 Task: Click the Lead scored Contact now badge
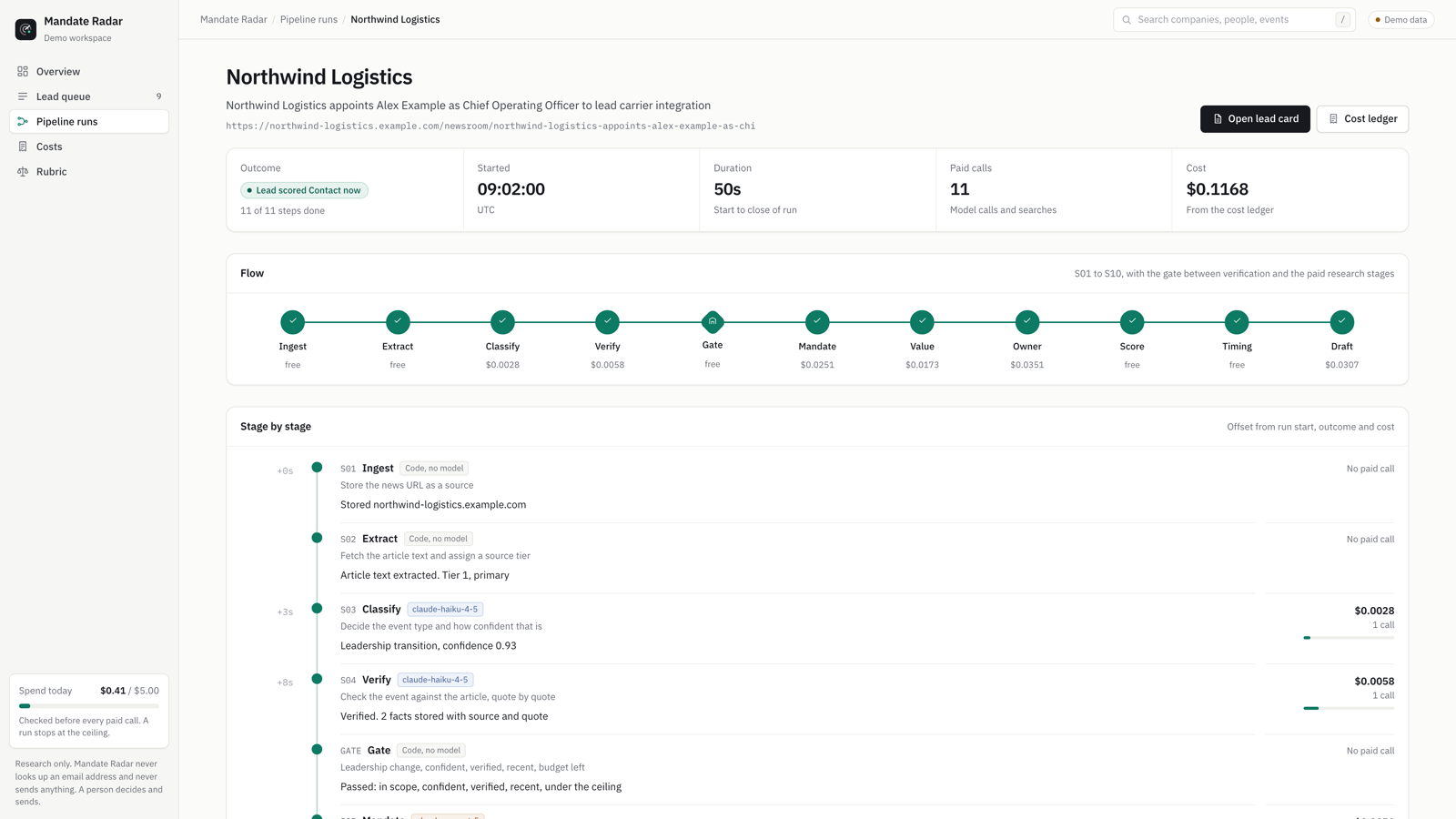(304, 190)
